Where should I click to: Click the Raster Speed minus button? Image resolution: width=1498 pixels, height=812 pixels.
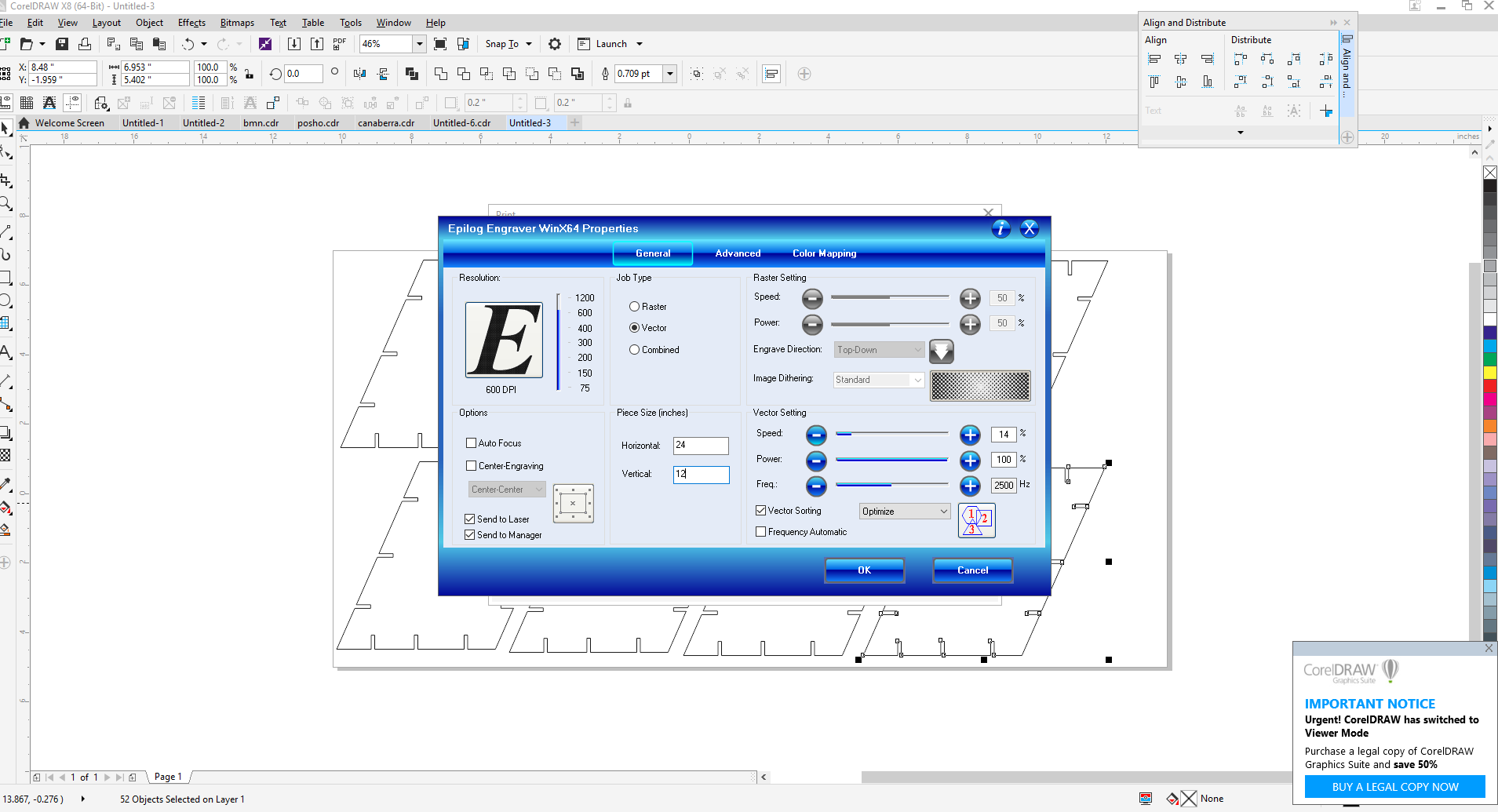click(x=813, y=298)
